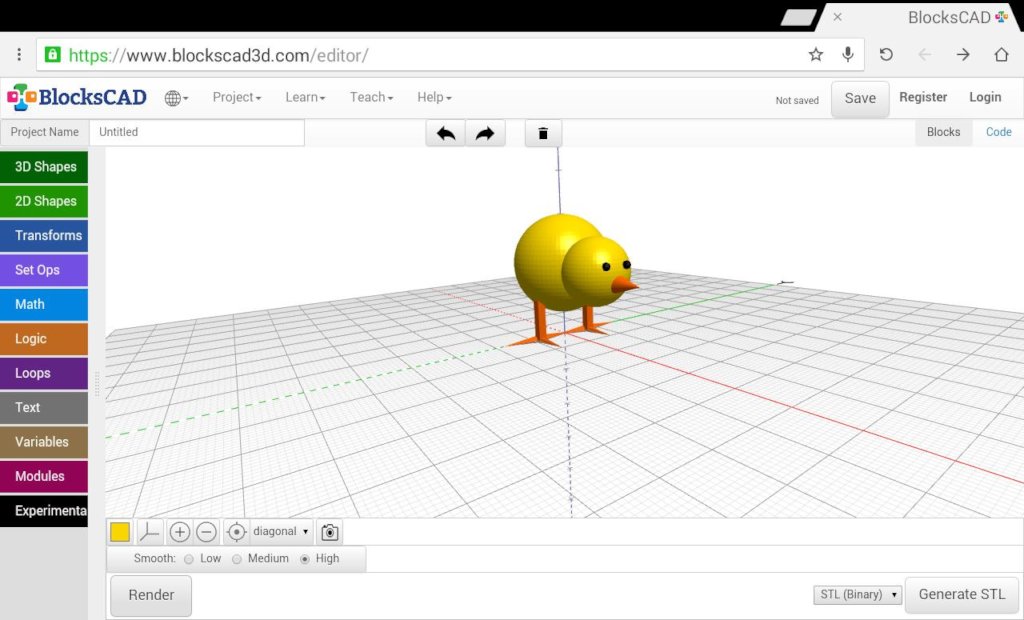
Task: Redo with the right curved arrow
Action: click(x=485, y=133)
